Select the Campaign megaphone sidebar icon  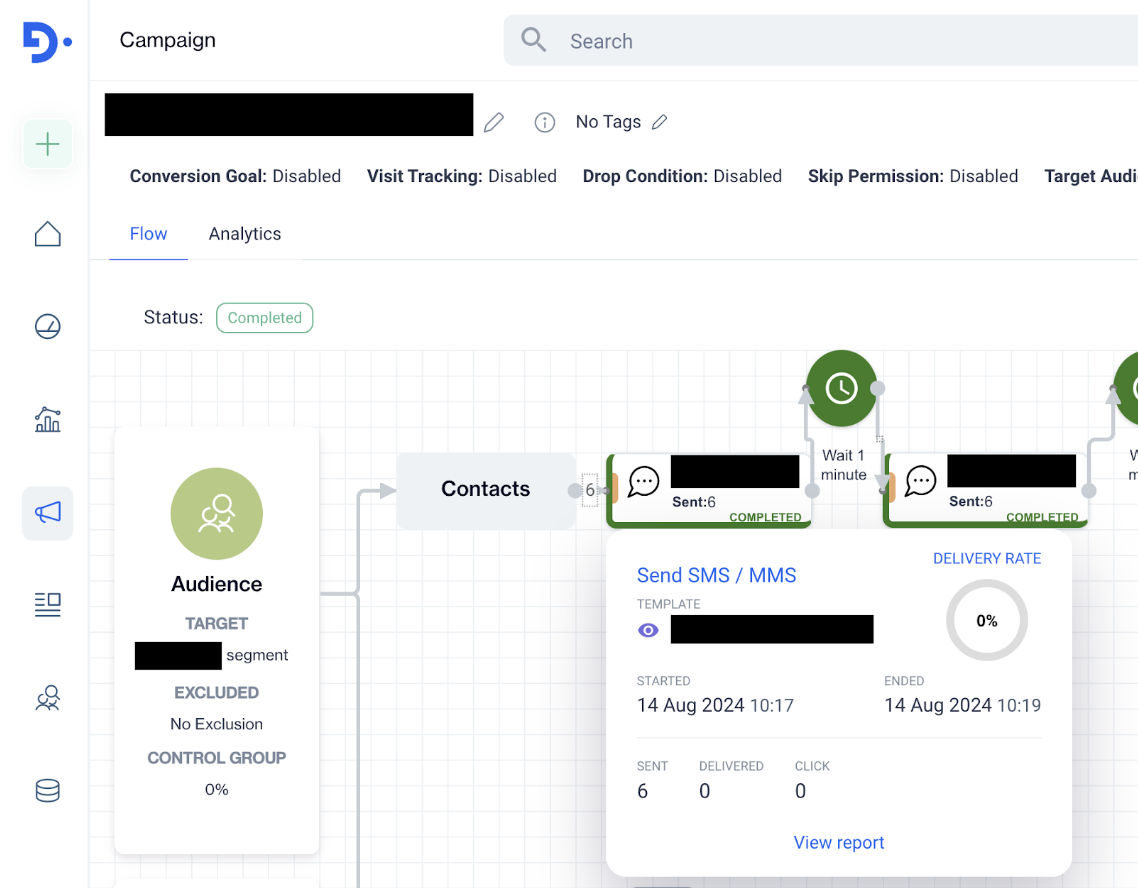48,513
